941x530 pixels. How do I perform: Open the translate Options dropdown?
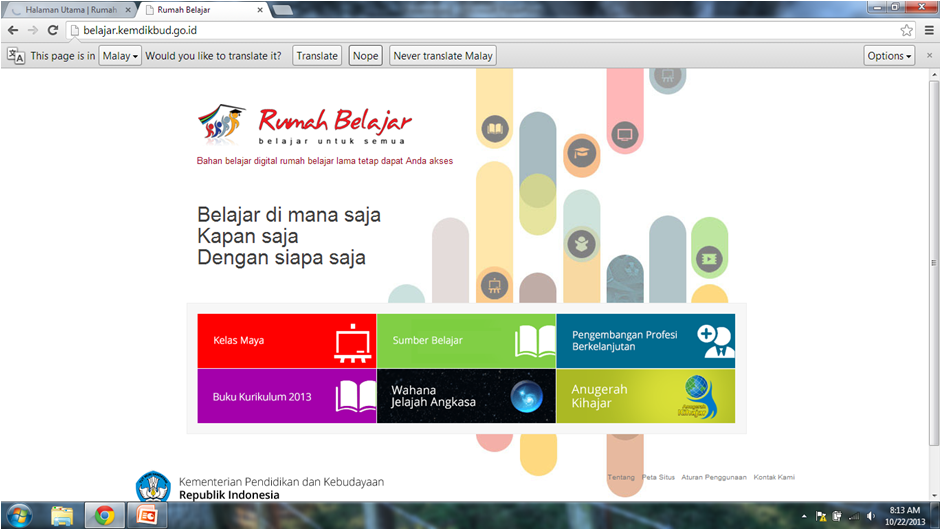point(889,56)
